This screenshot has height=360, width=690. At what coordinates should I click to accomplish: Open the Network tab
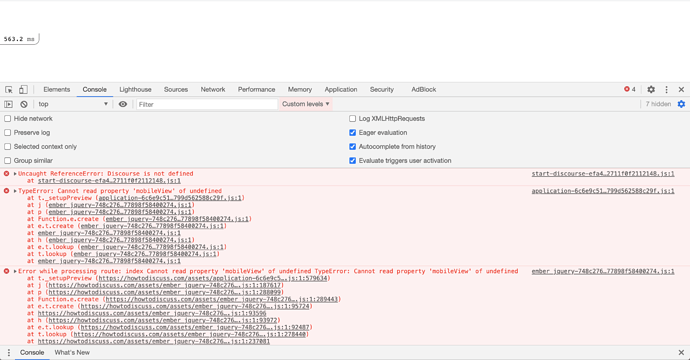pos(213,89)
